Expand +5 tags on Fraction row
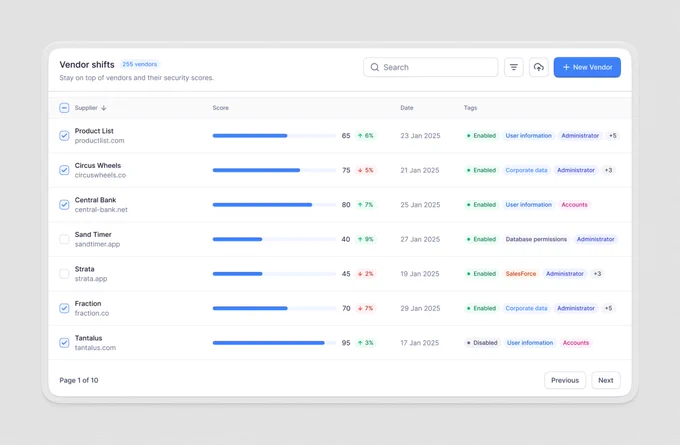This screenshot has width=680, height=445. pyautogui.click(x=608, y=308)
